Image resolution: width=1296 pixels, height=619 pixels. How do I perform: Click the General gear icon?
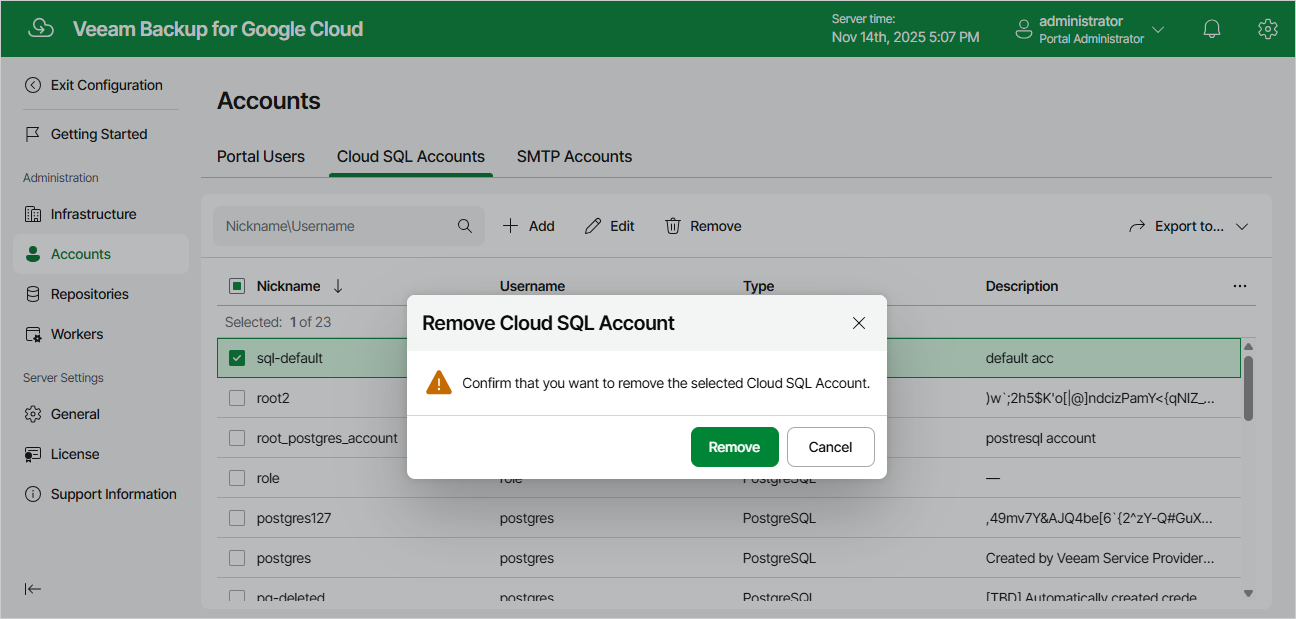pyautogui.click(x=33, y=414)
